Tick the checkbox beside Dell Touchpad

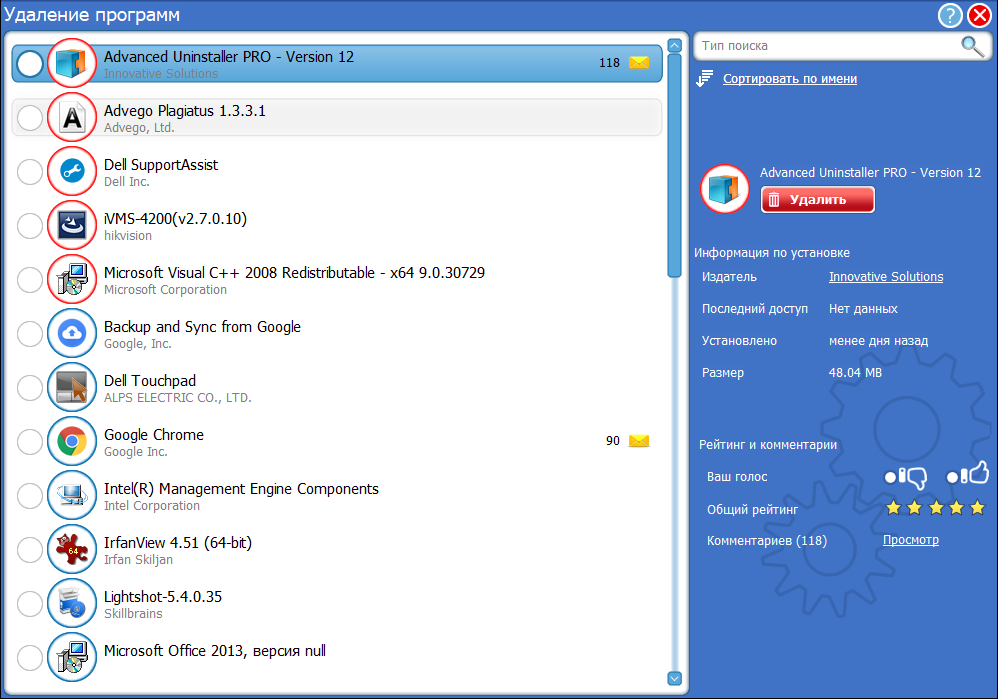point(30,388)
